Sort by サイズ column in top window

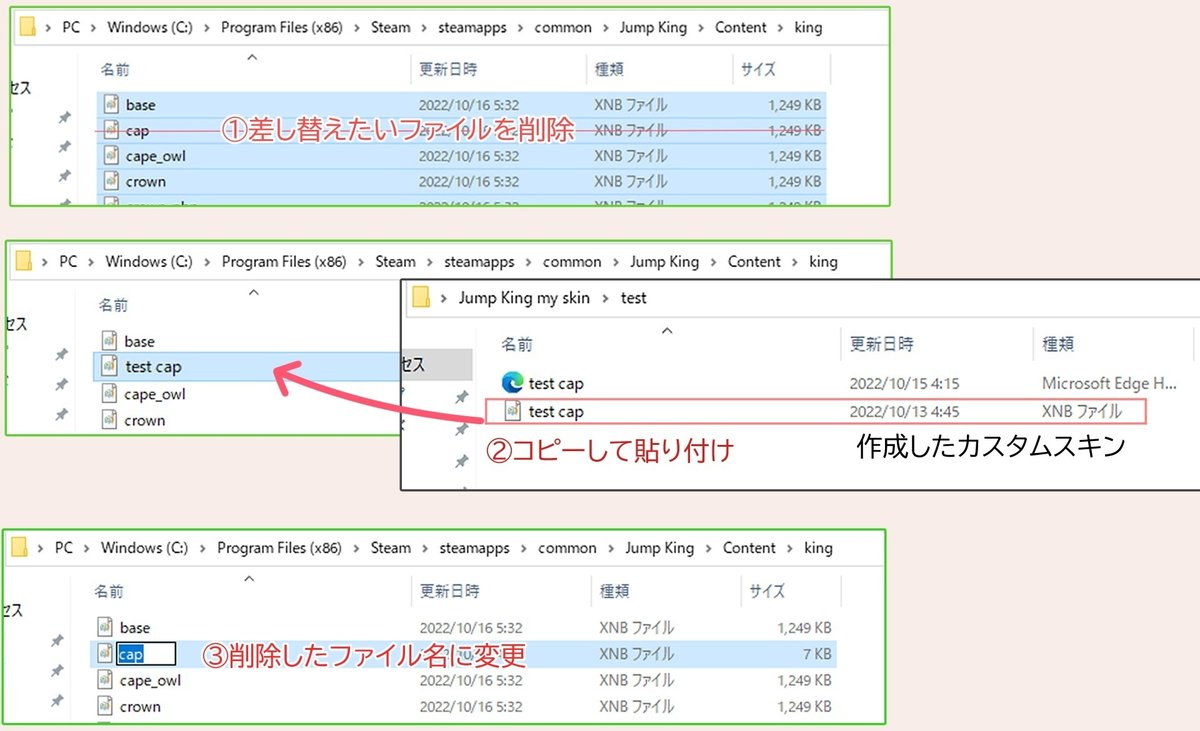click(760, 69)
